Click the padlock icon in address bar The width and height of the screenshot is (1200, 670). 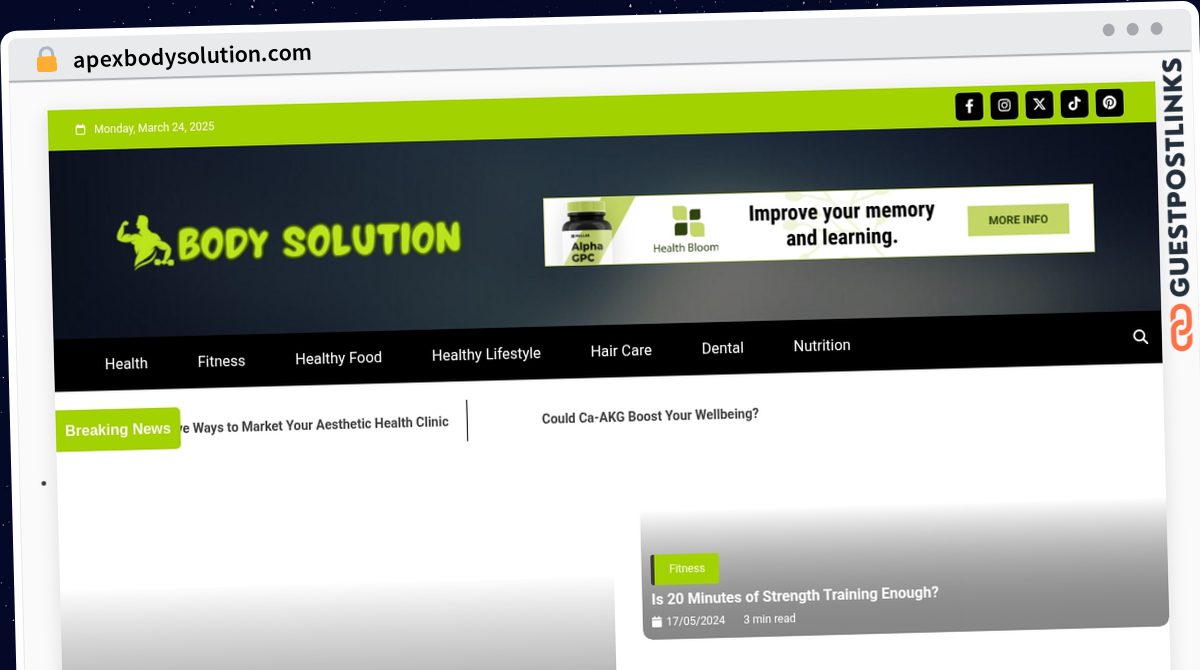click(x=47, y=60)
